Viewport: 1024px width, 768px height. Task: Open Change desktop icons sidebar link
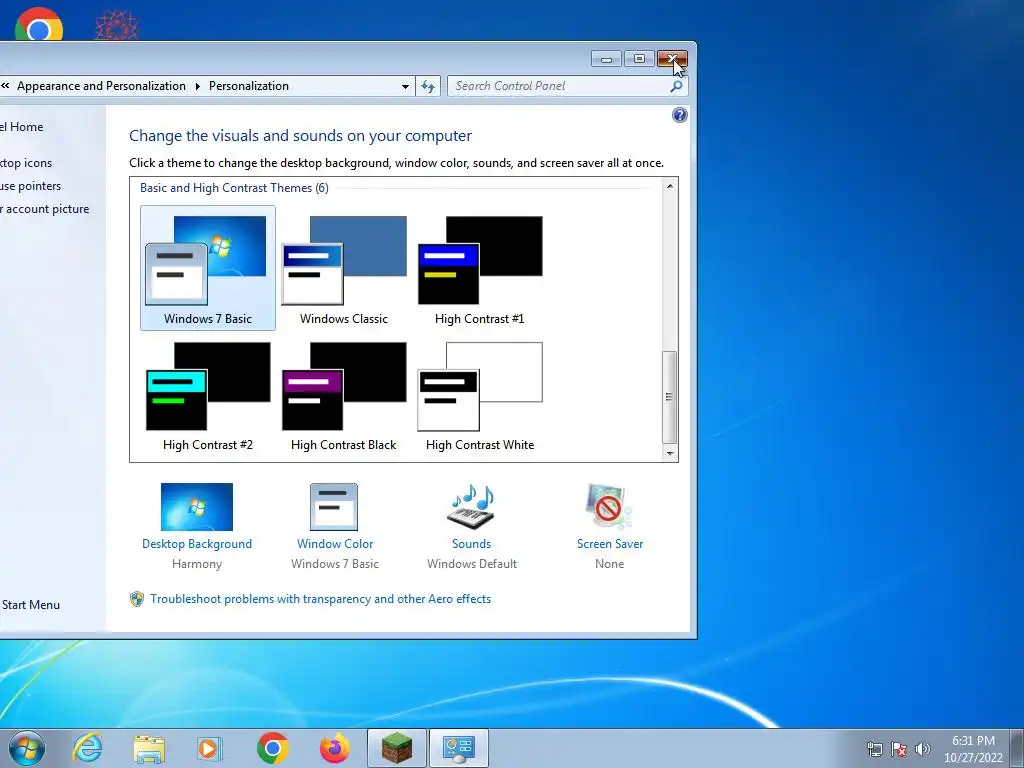point(26,163)
